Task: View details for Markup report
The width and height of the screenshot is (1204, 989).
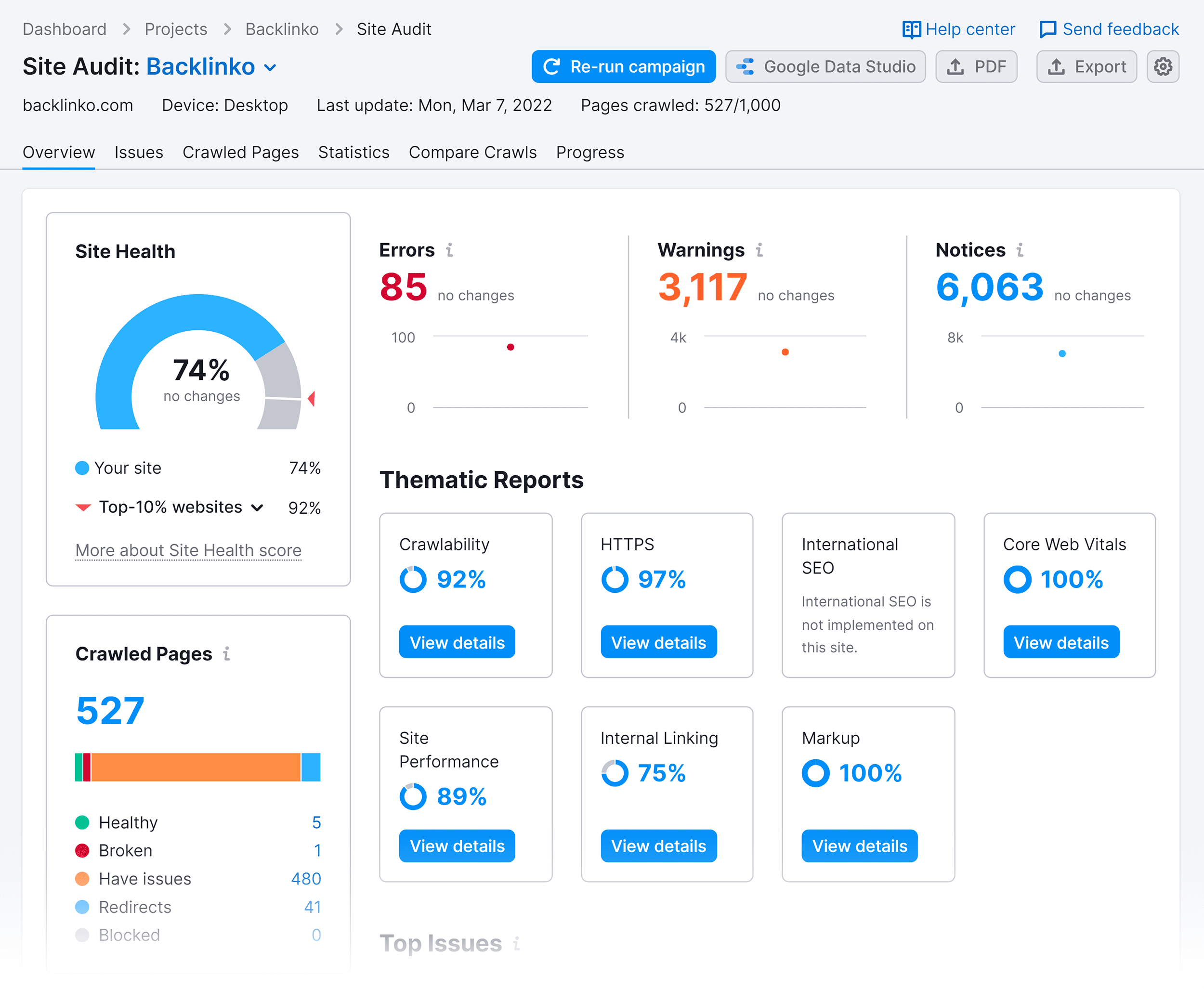Action: (x=859, y=846)
